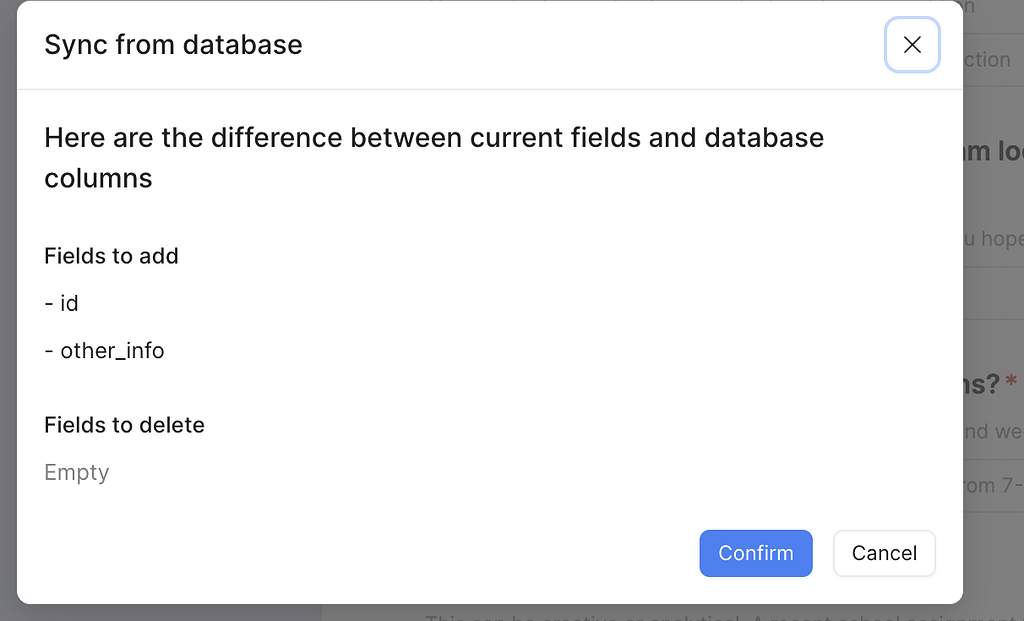This screenshot has height=621, width=1024.
Task: Click the 'Sync from database' dialog title
Action: (173, 44)
